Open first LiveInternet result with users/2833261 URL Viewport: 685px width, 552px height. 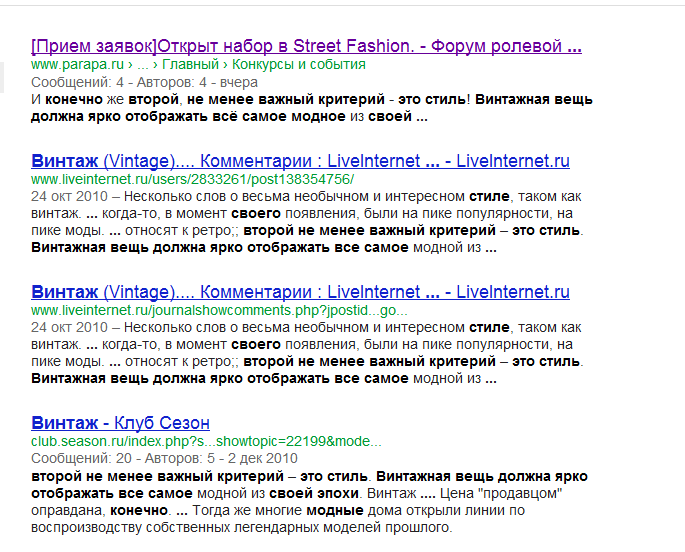coord(300,161)
